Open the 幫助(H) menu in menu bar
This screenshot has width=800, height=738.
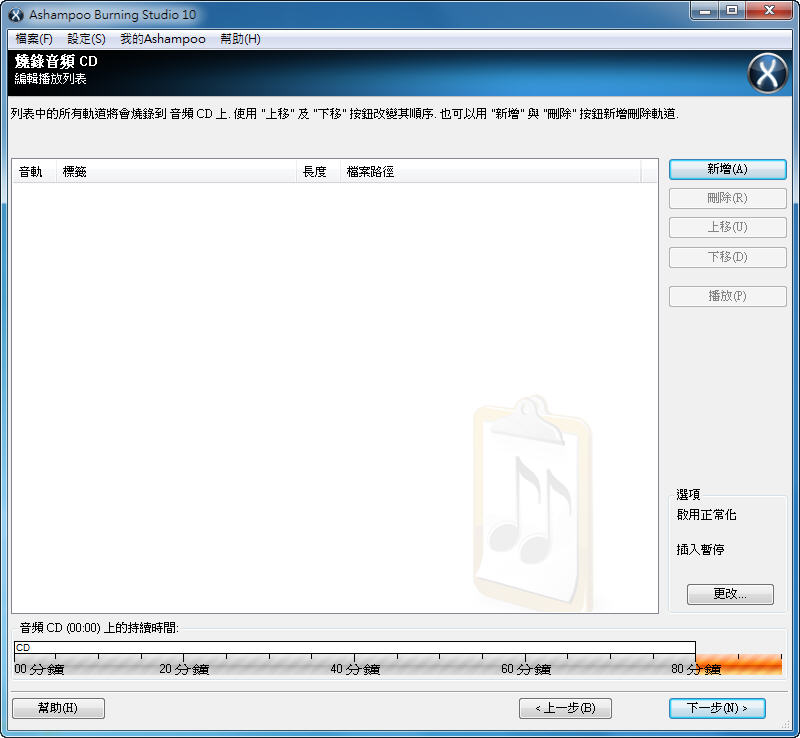(240, 39)
